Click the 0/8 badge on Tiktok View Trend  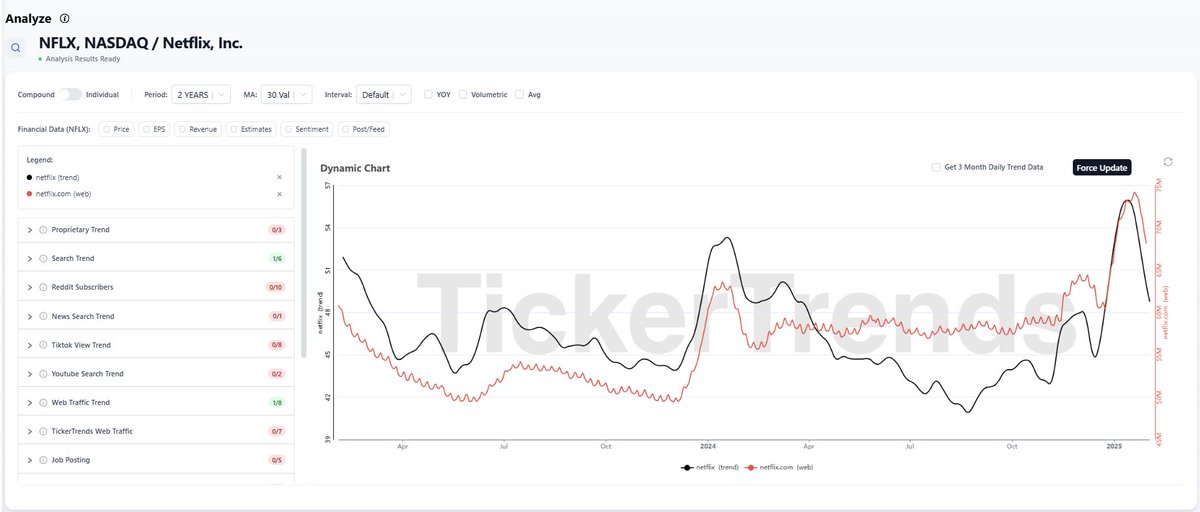click(x=277, y=345)
